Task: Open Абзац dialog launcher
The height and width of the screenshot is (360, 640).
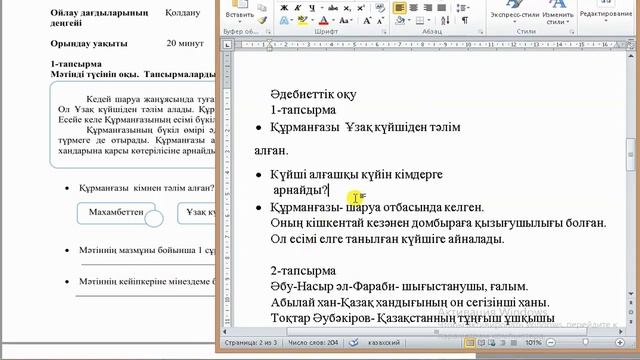Action: [x=480, y=31]
